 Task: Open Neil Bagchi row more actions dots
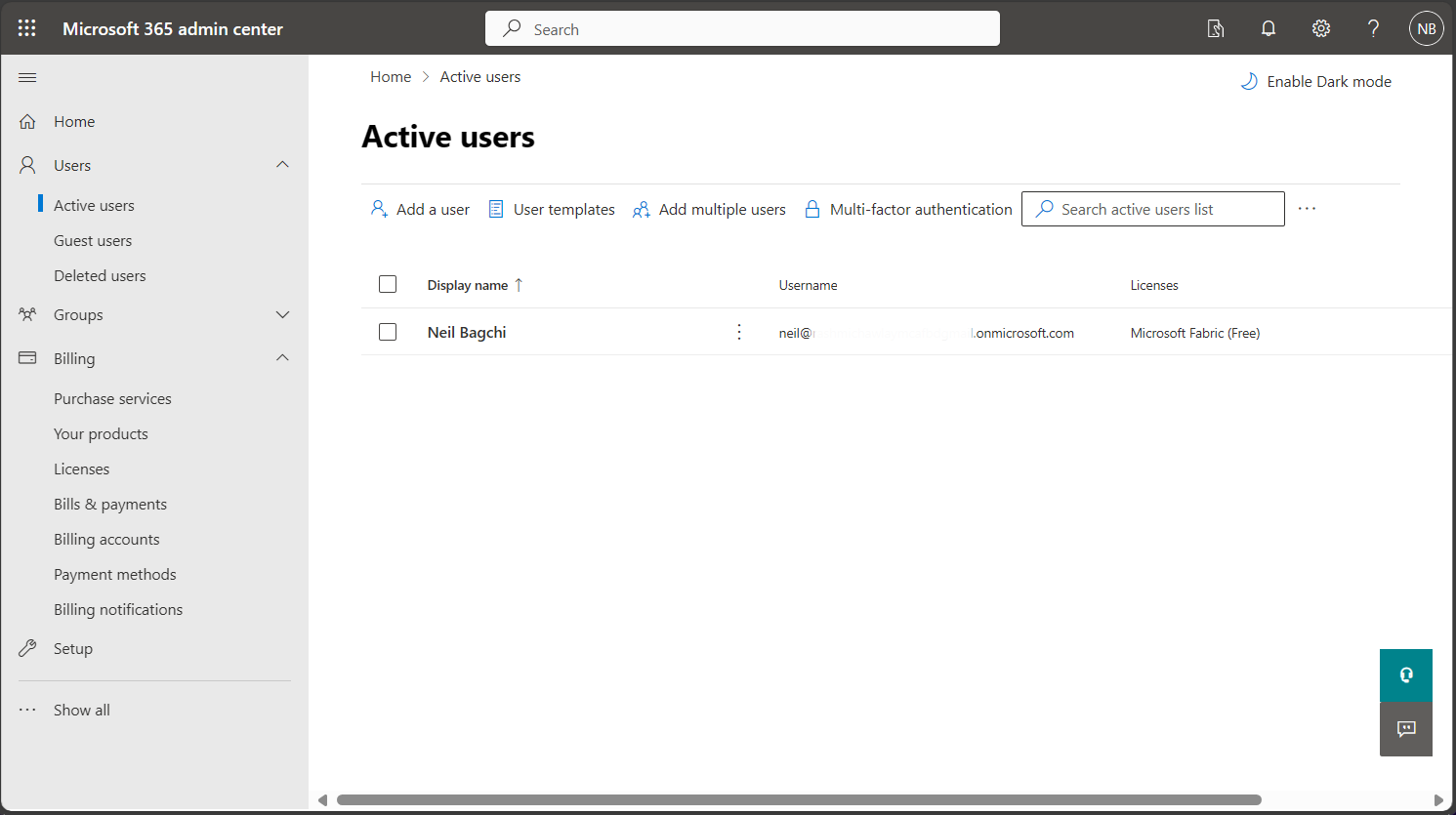click(x=739, y=332)
